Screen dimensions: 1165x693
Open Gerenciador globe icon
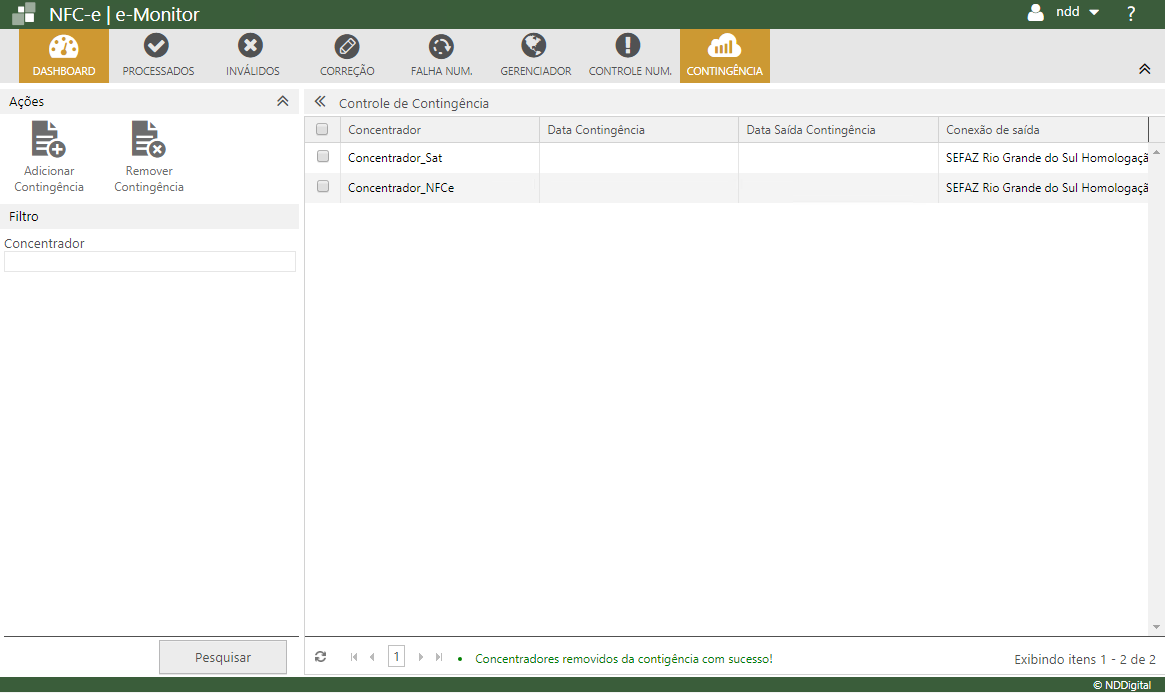click(534, 46)
